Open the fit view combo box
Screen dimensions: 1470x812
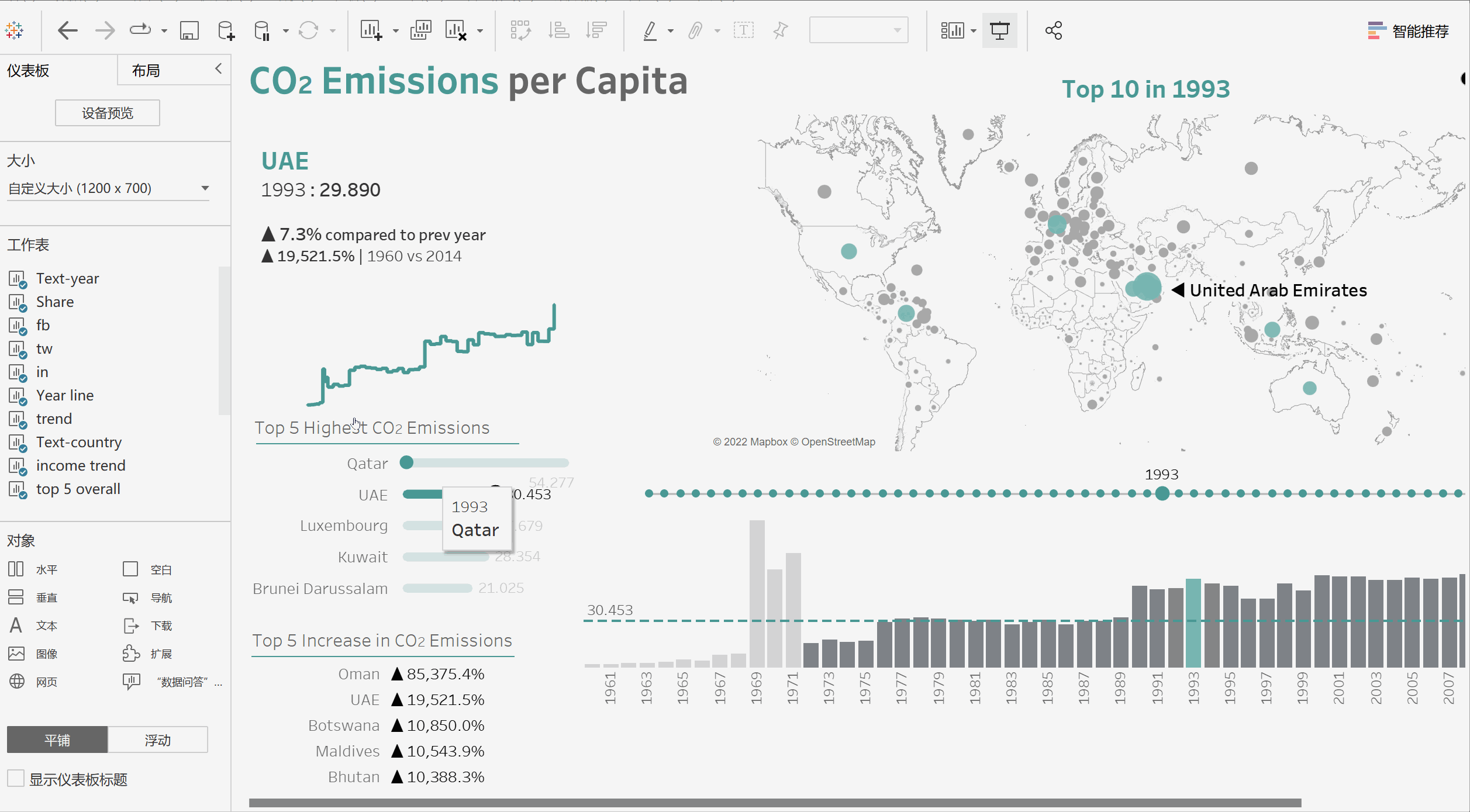pos(858,30)
